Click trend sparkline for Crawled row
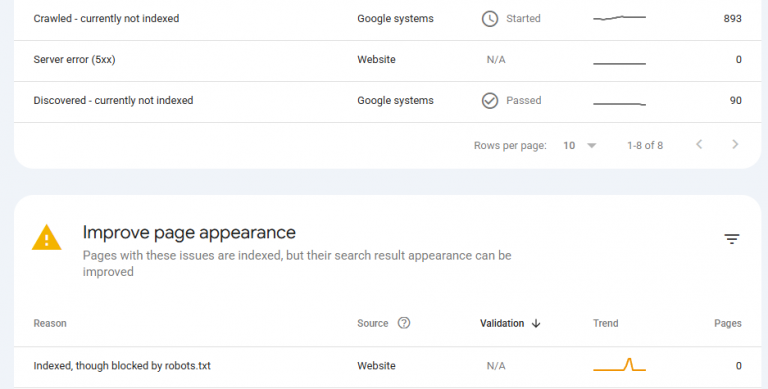The width and height of the screenshot is (768, 389). point(619,18)
